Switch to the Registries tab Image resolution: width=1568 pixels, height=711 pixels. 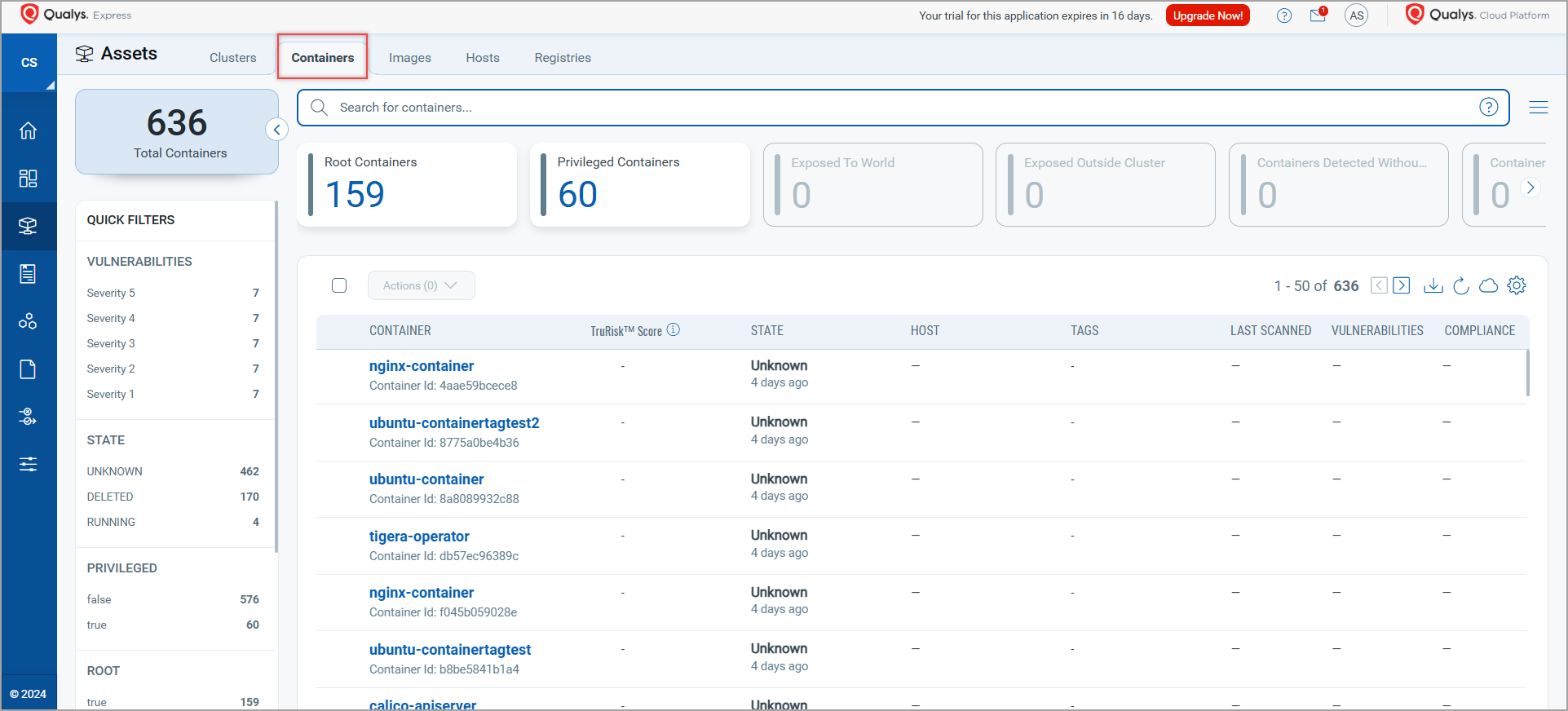pos(563,58)
